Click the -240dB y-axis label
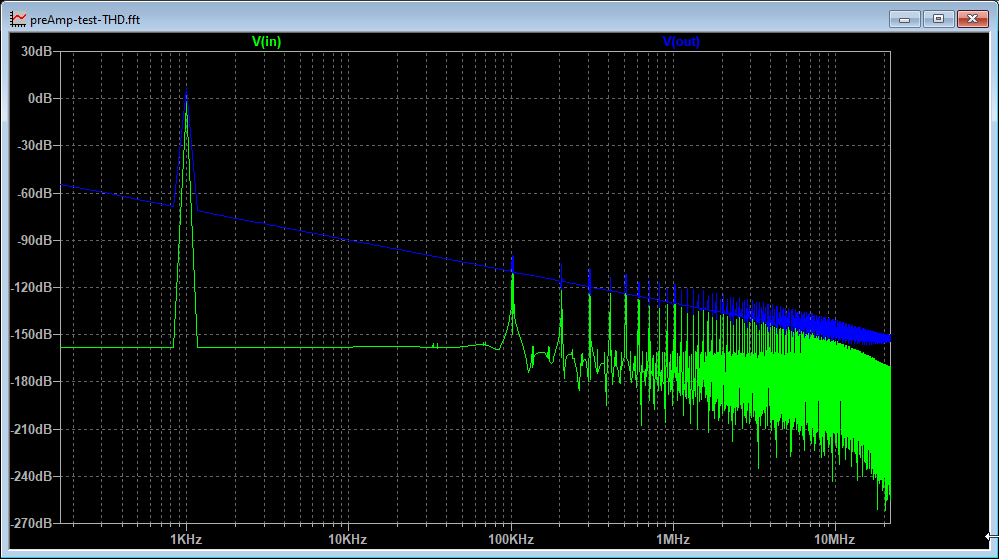Viewport: 999px width, 559px height. pos(31,476)
